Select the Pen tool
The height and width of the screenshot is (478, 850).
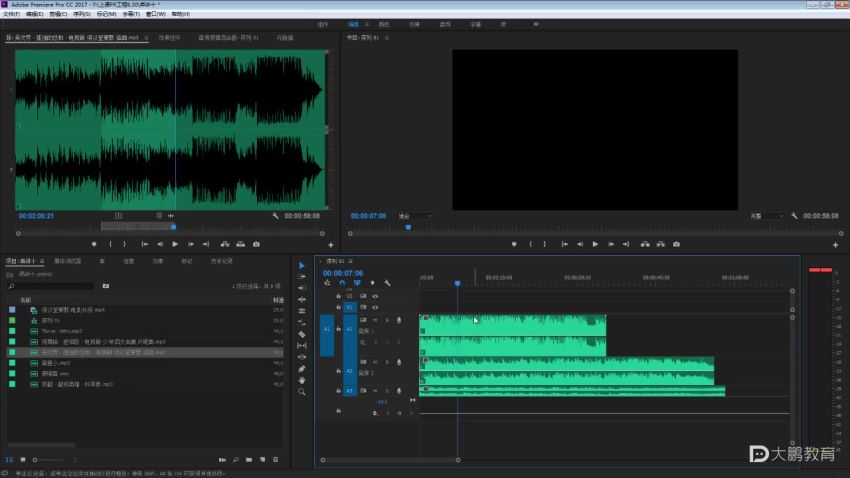(302, 369)
